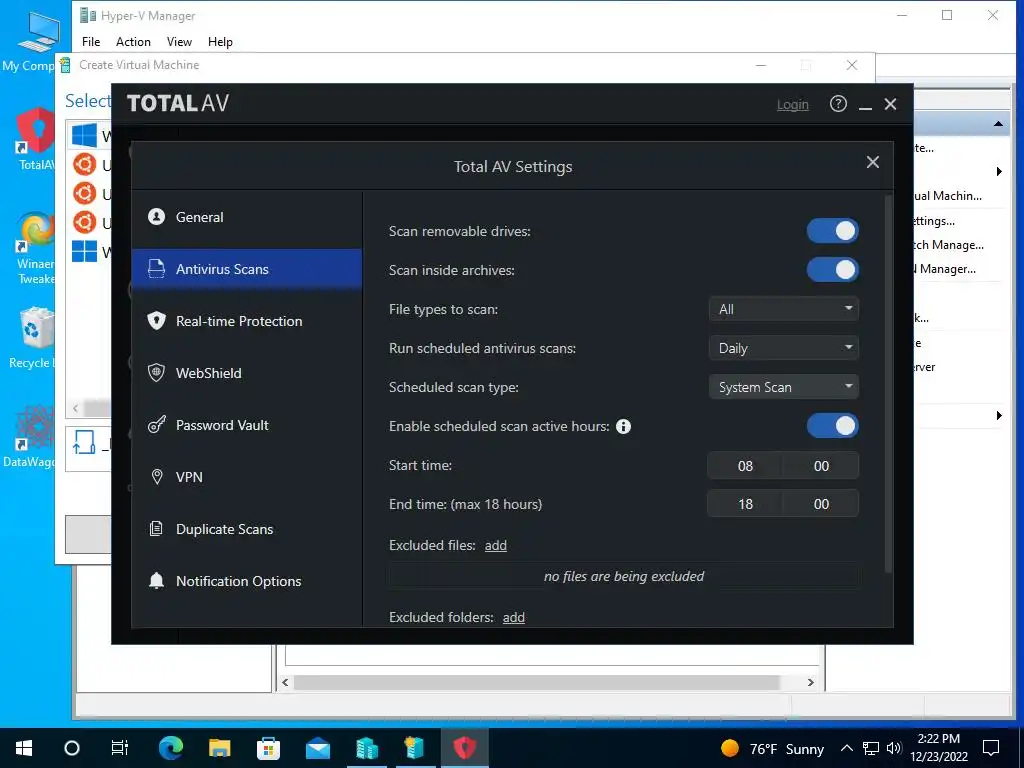Click Hyper-V horizontal scrollbar right arrow

pos(810,682)
